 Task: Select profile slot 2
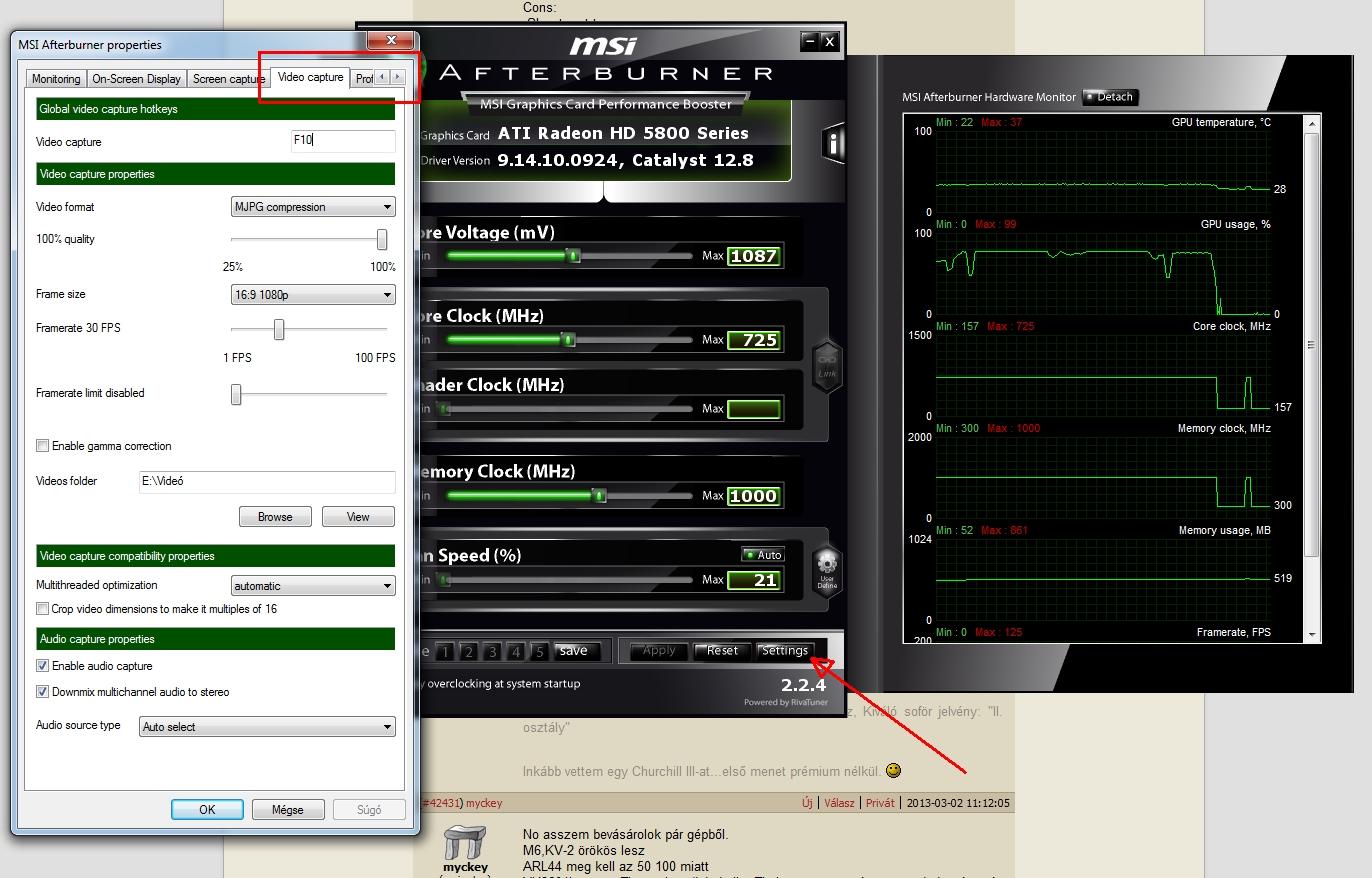pos(468,652)
